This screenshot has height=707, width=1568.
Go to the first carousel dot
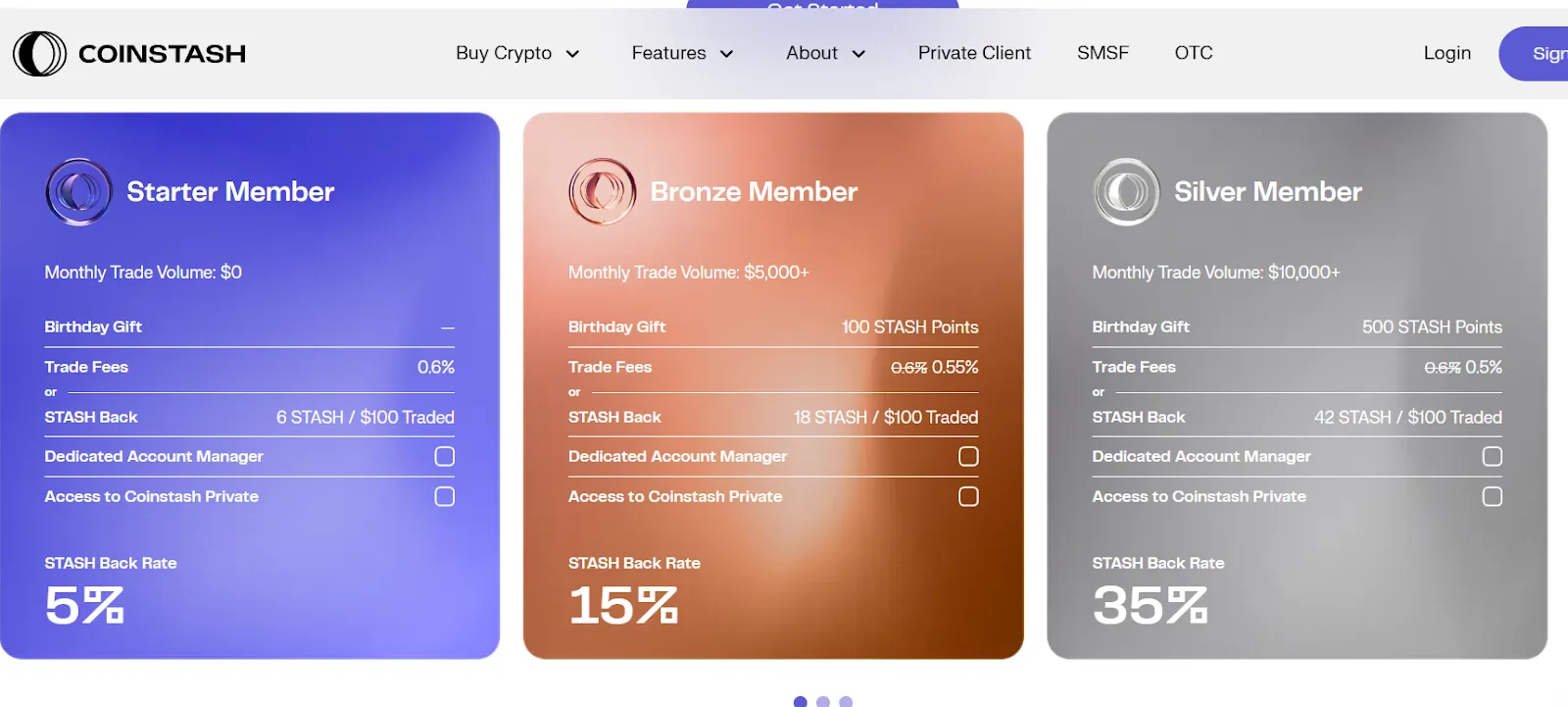(800, 701)
